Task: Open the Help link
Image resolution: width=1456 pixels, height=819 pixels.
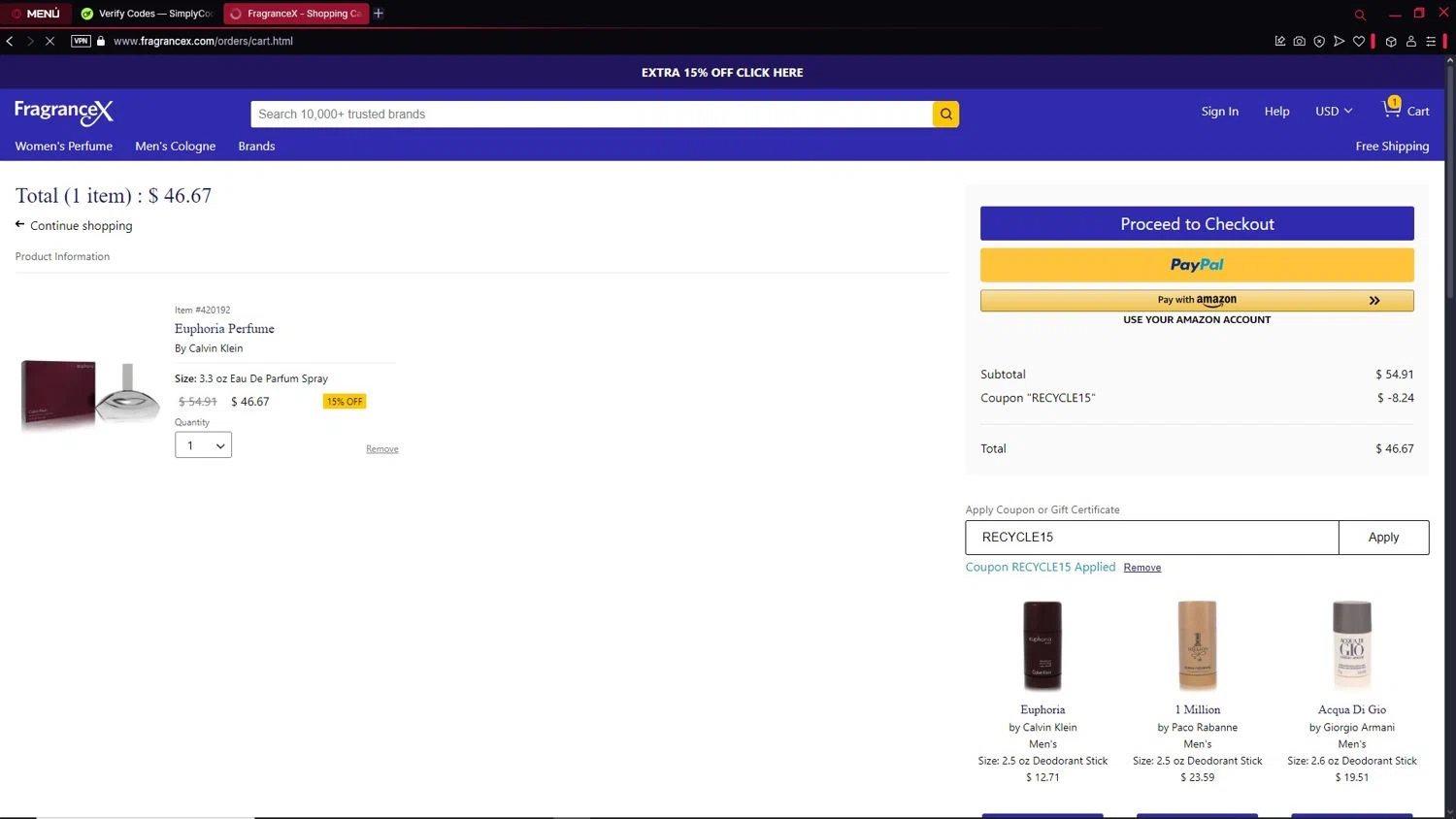Action: pyautogui.click(x=1276, y=112)
